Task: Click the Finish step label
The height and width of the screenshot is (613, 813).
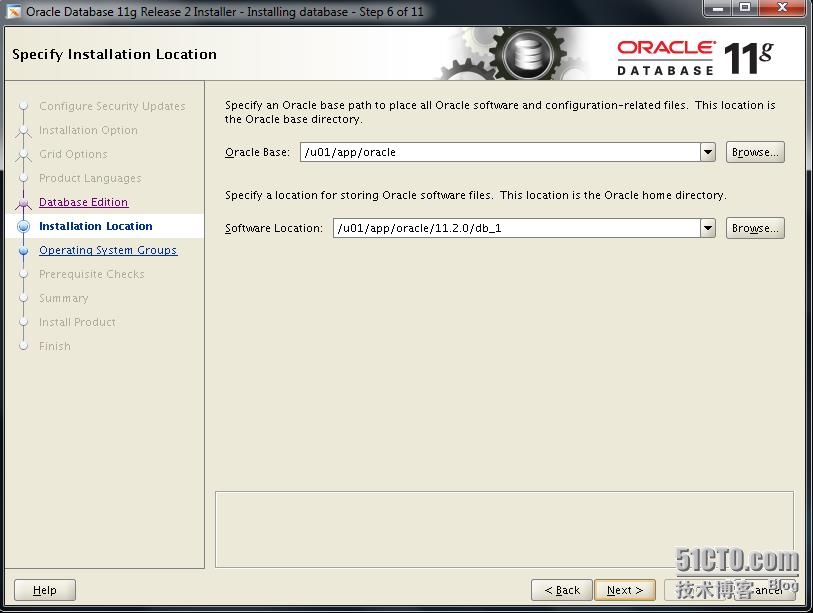Action: tap(55, 346)
